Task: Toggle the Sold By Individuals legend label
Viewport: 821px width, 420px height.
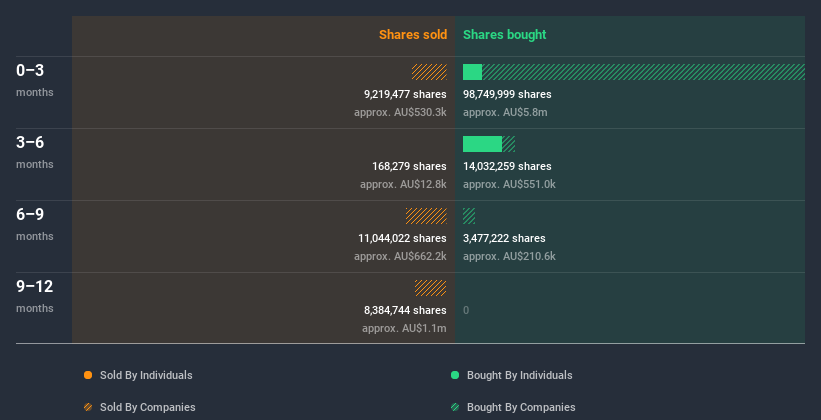Action: (x=145, y=375)
